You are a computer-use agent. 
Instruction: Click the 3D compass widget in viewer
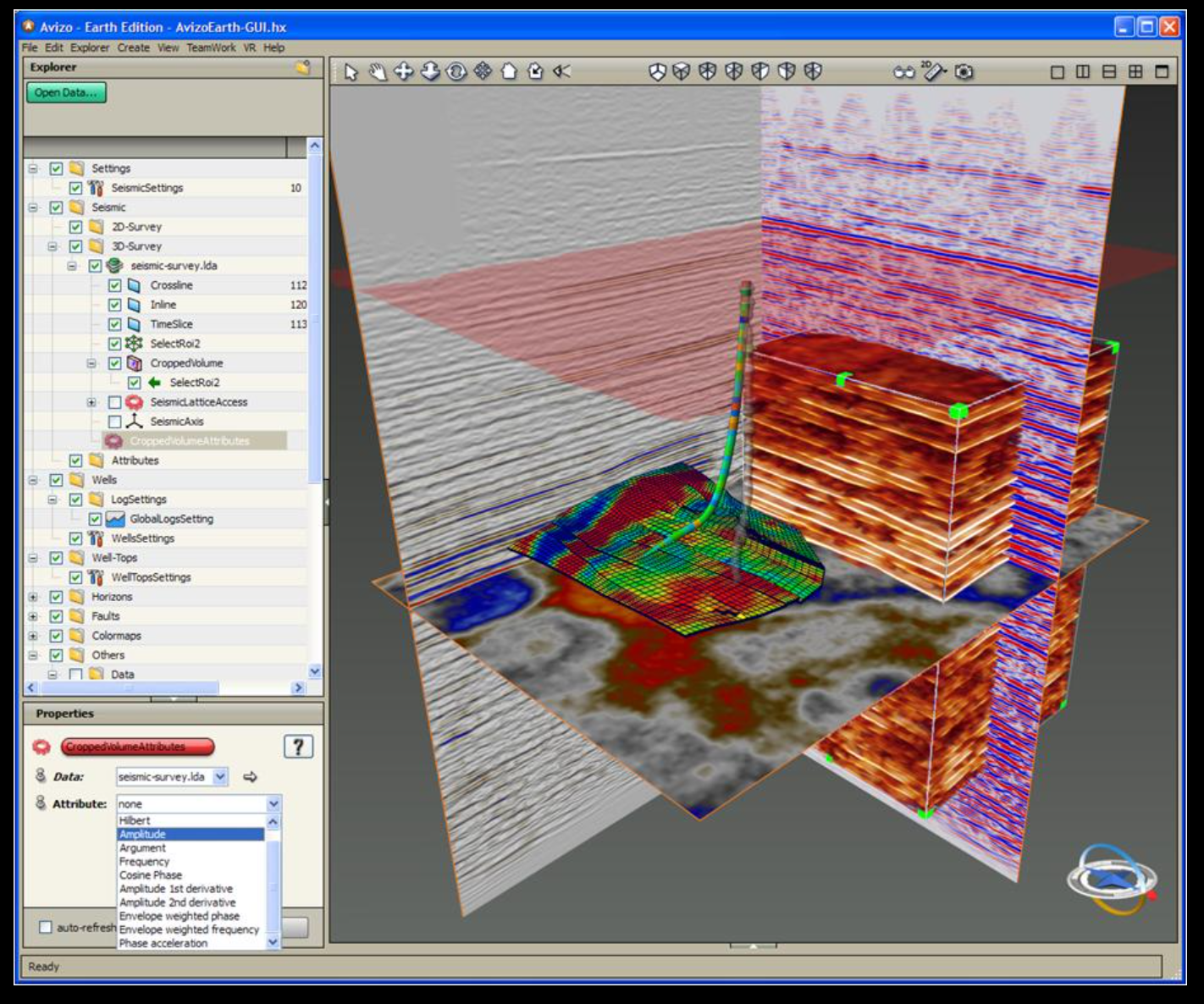(1113, 880)
